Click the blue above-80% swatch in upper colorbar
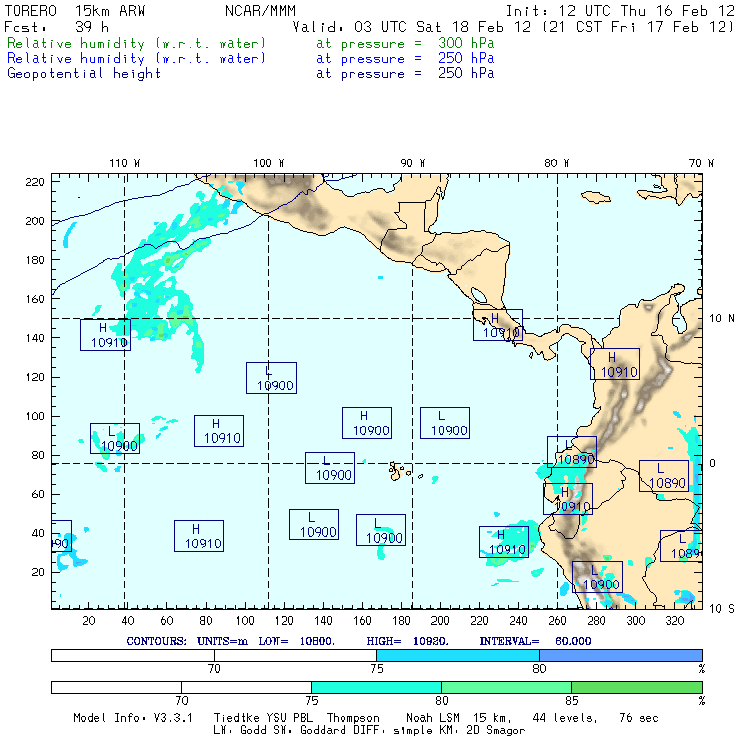This screenshot has width=740, height=740. [x=621, y=655]
